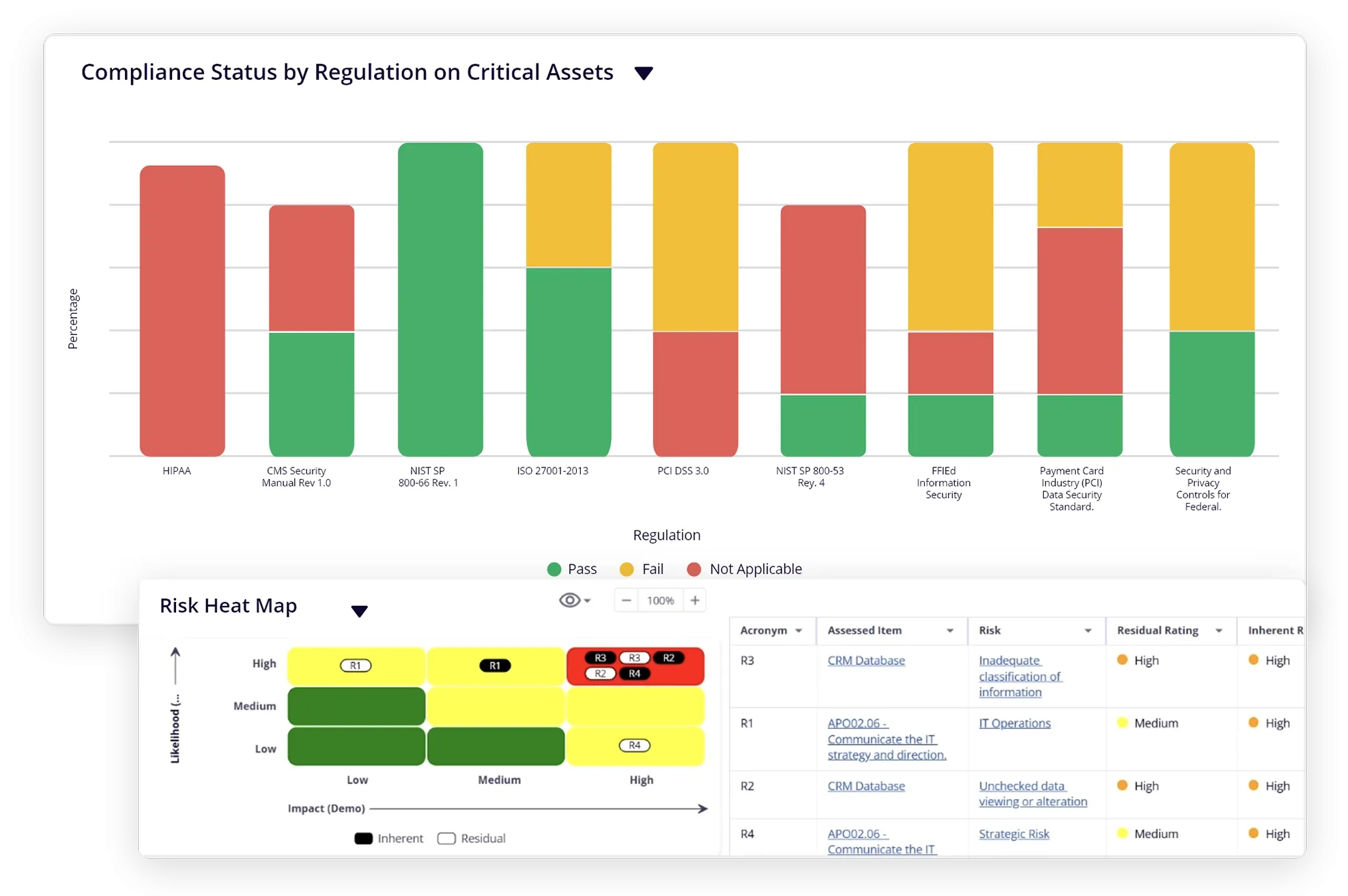Click the 100% zoom level field
1348x896 pixels.
pos(660,601)
